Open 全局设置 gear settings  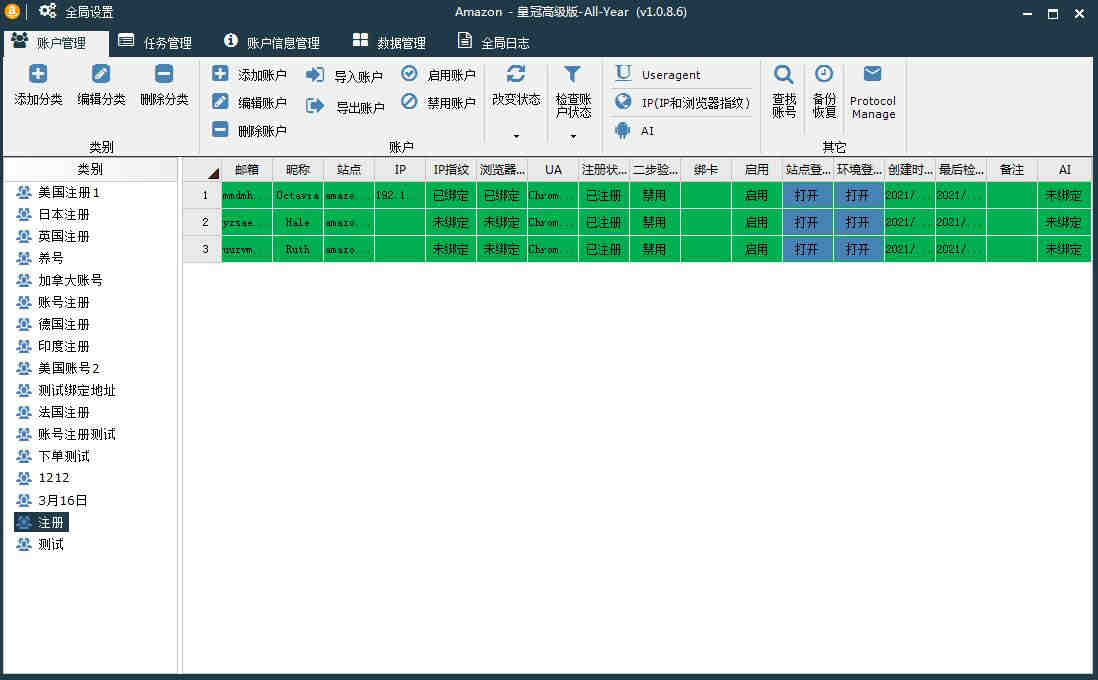tap(76, 12)
